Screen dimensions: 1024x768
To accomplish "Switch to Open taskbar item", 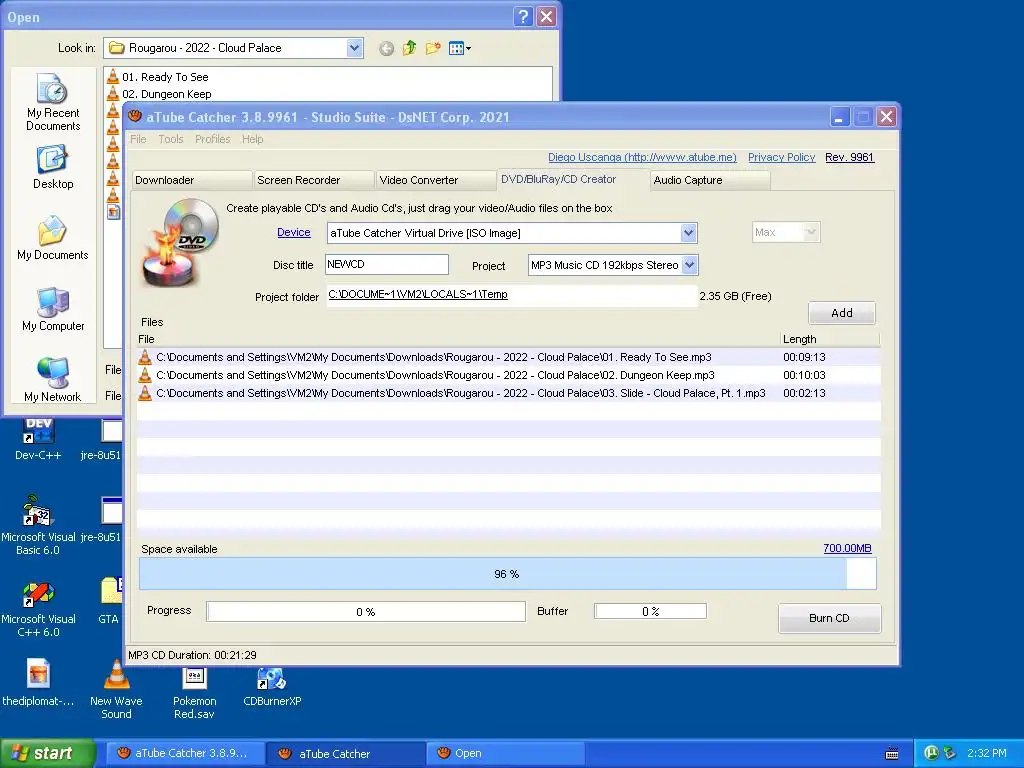I will click(x=505, y=754).
